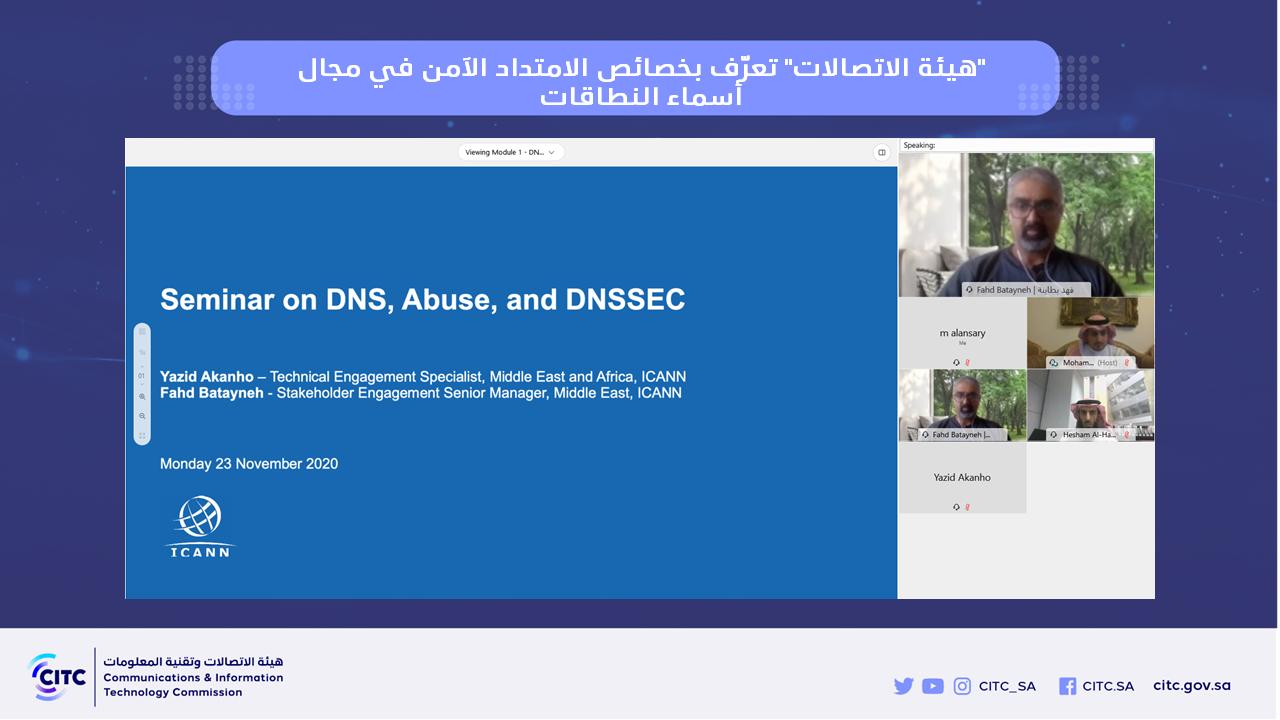This screenshot has width=1280, height=720.
Task: Click the CITC_SA handle
Action: pyautogui.click(x=1007, y=686)
